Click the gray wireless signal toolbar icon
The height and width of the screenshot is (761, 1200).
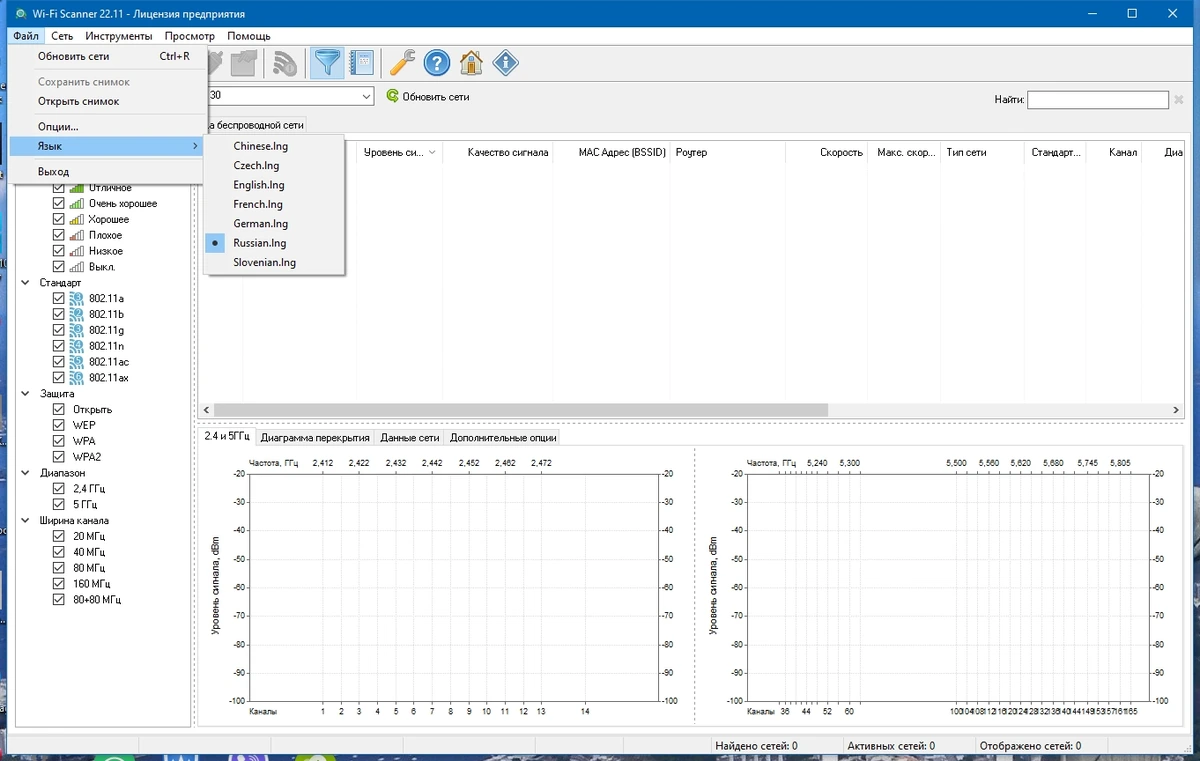(285, 64)
